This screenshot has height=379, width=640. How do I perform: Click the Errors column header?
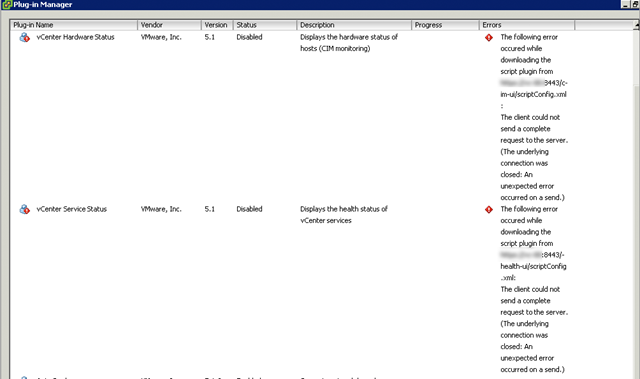(x=527, y=25)
